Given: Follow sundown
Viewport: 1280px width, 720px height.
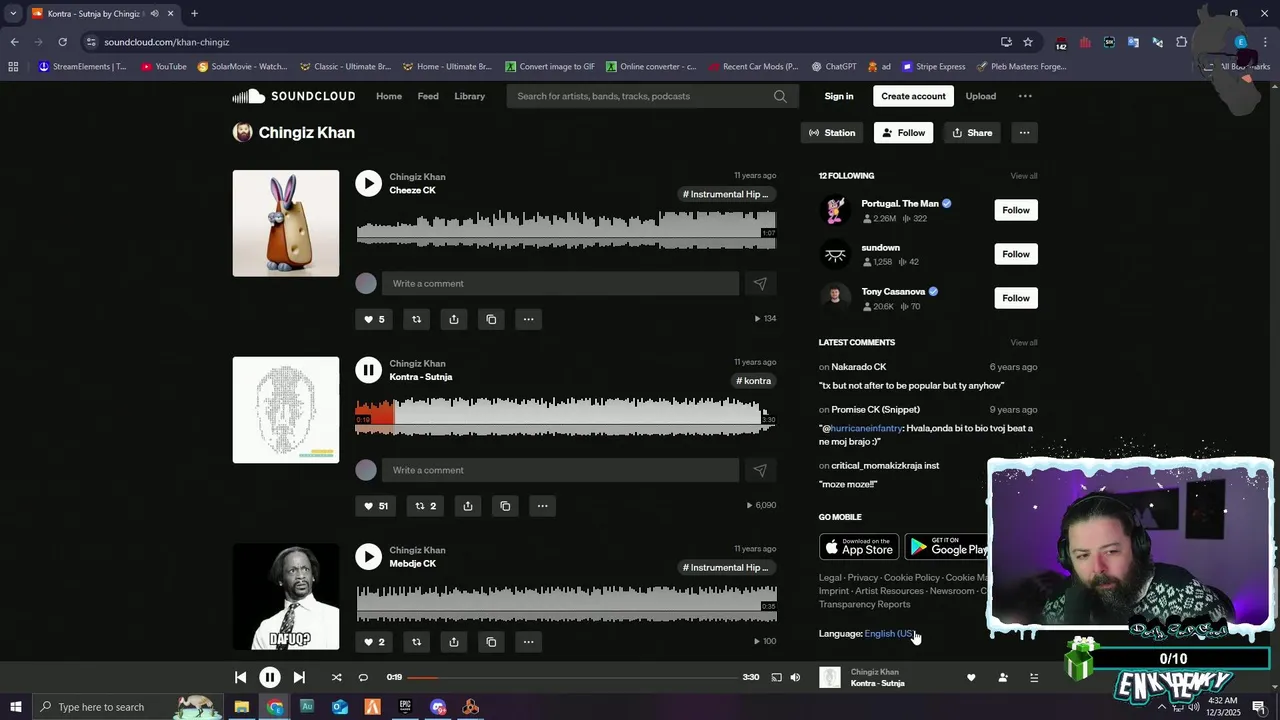Looking at the screenshot, I should click(x=1016, y=254).
